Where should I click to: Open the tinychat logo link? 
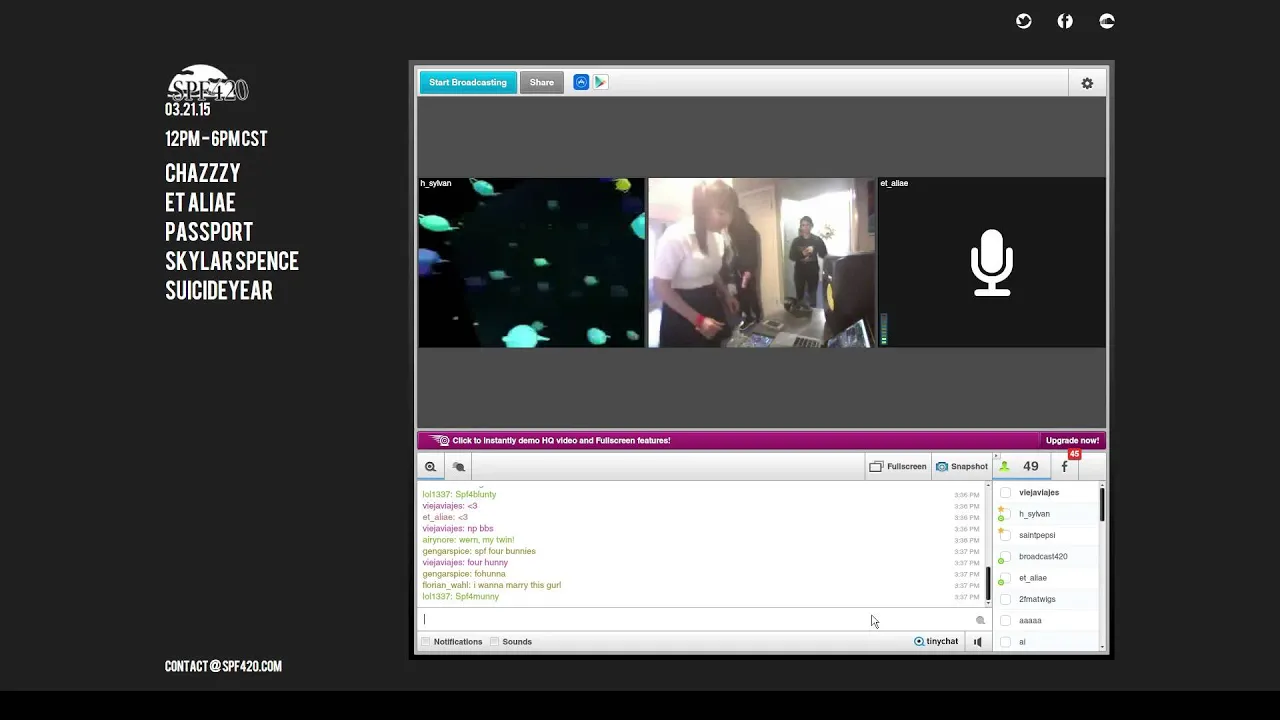tap(936, 641)
